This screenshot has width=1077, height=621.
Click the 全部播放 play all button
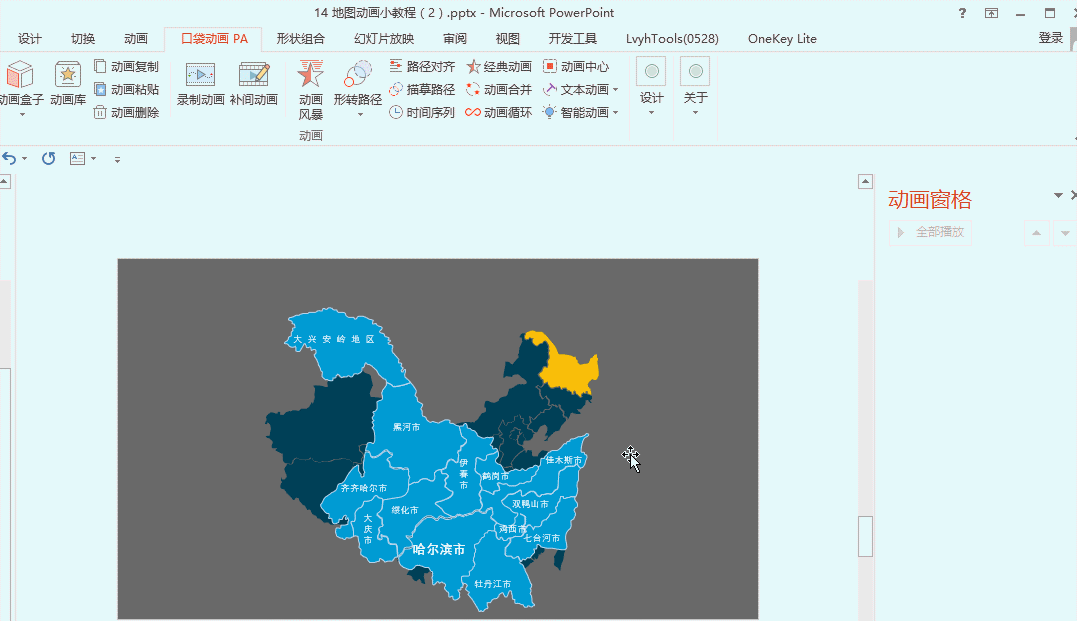coord(930,232)
